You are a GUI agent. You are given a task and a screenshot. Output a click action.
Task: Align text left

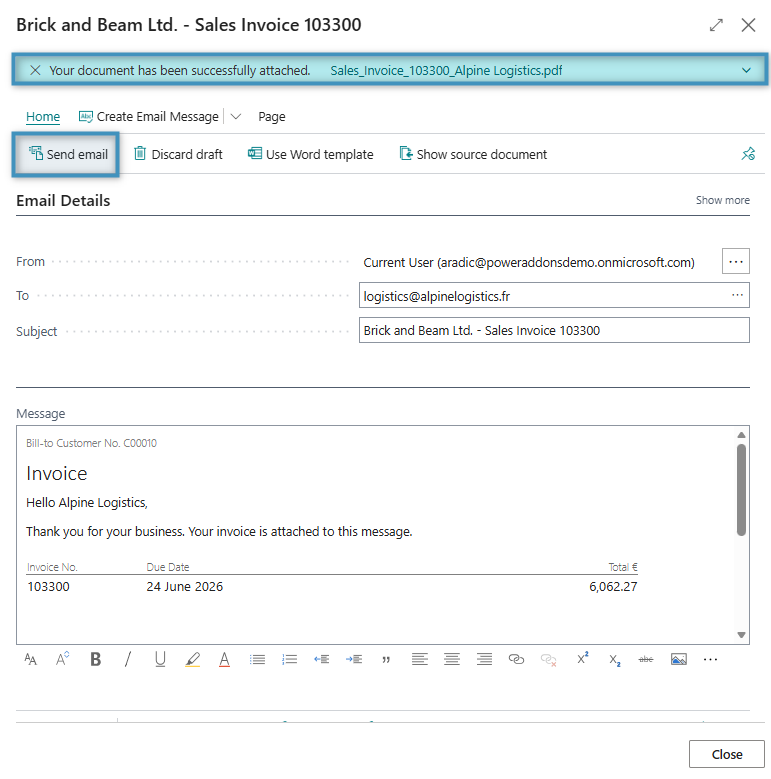coord(419,659)
